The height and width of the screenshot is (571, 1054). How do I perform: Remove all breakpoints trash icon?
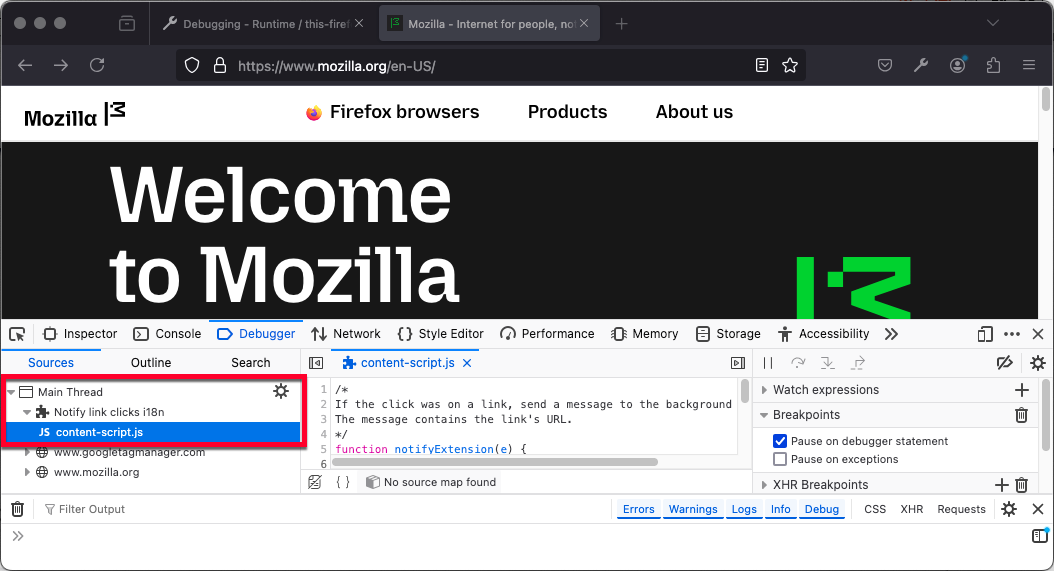[x=1021, y=415]
